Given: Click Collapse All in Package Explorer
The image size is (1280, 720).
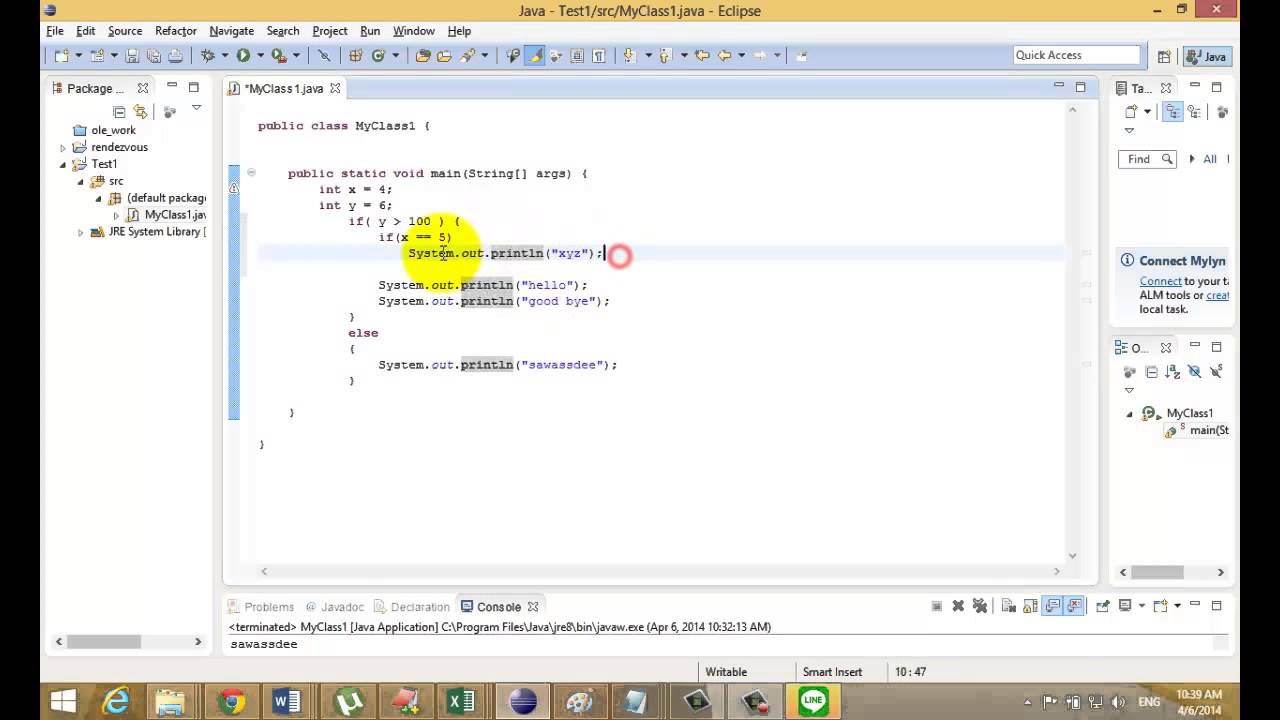Looking at the screenshot, I should pos(119,111).
